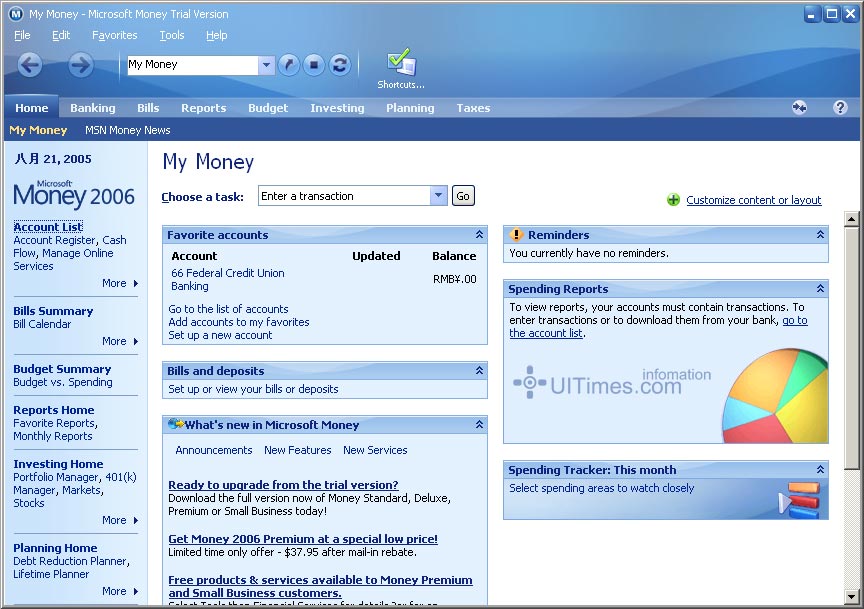Collapse the What's new in Microsoft Money panel
The width and height of the screenshot is (864, 609).
tap(479, 424)
